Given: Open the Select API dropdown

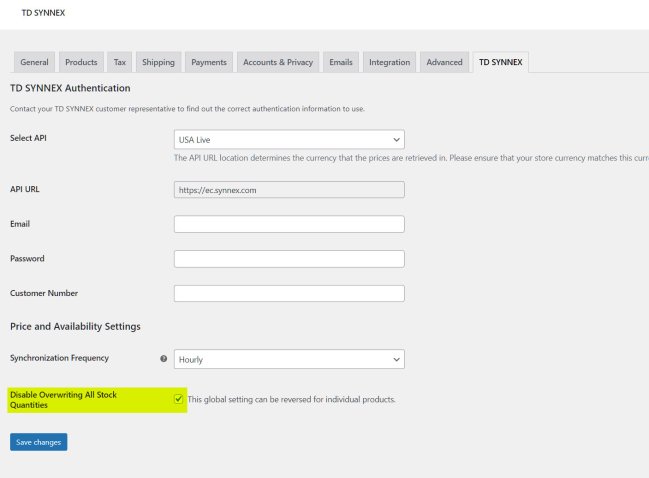Looking at the screenshot, I should (289, 139).
